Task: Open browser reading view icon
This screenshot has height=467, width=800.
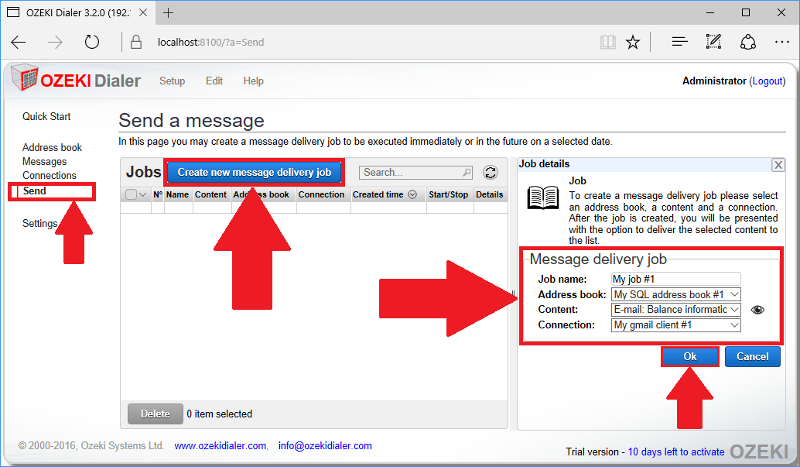Action: coord(608,43)
